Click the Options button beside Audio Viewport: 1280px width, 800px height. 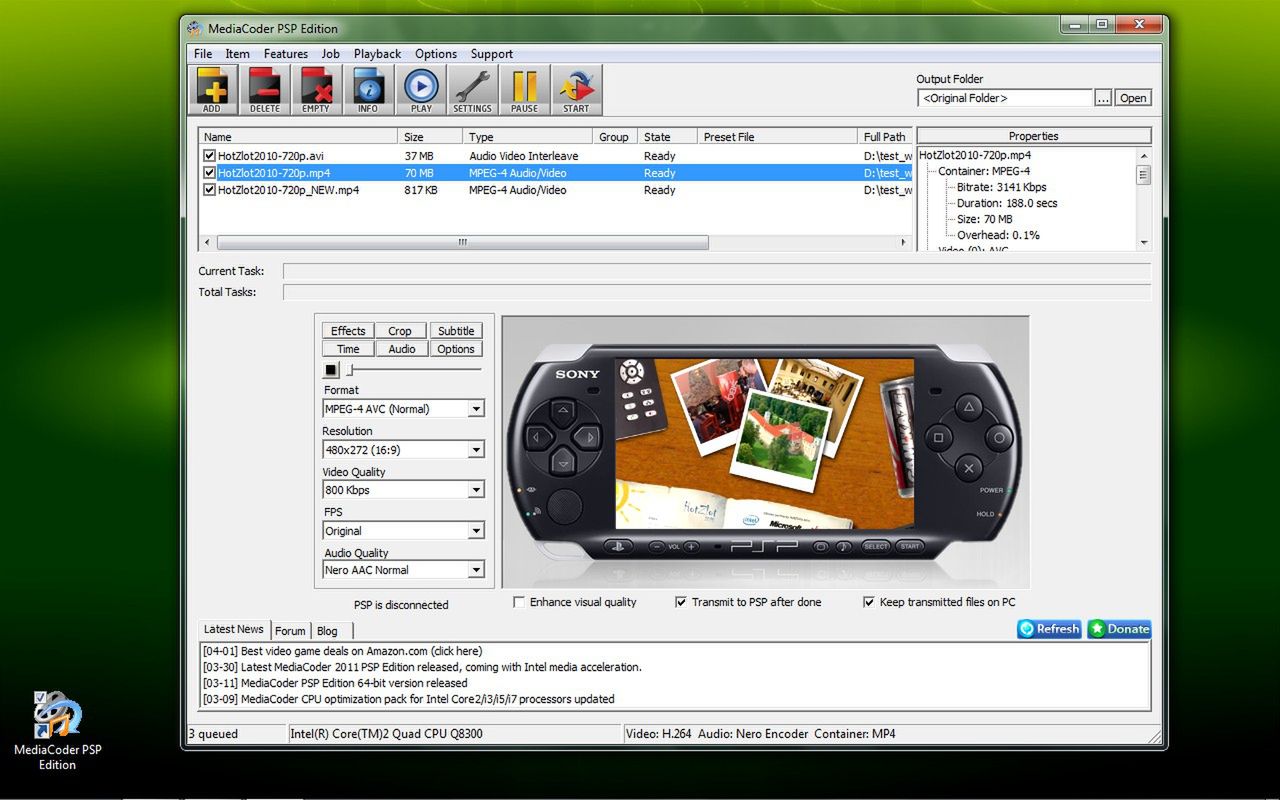tap(456, 349)
